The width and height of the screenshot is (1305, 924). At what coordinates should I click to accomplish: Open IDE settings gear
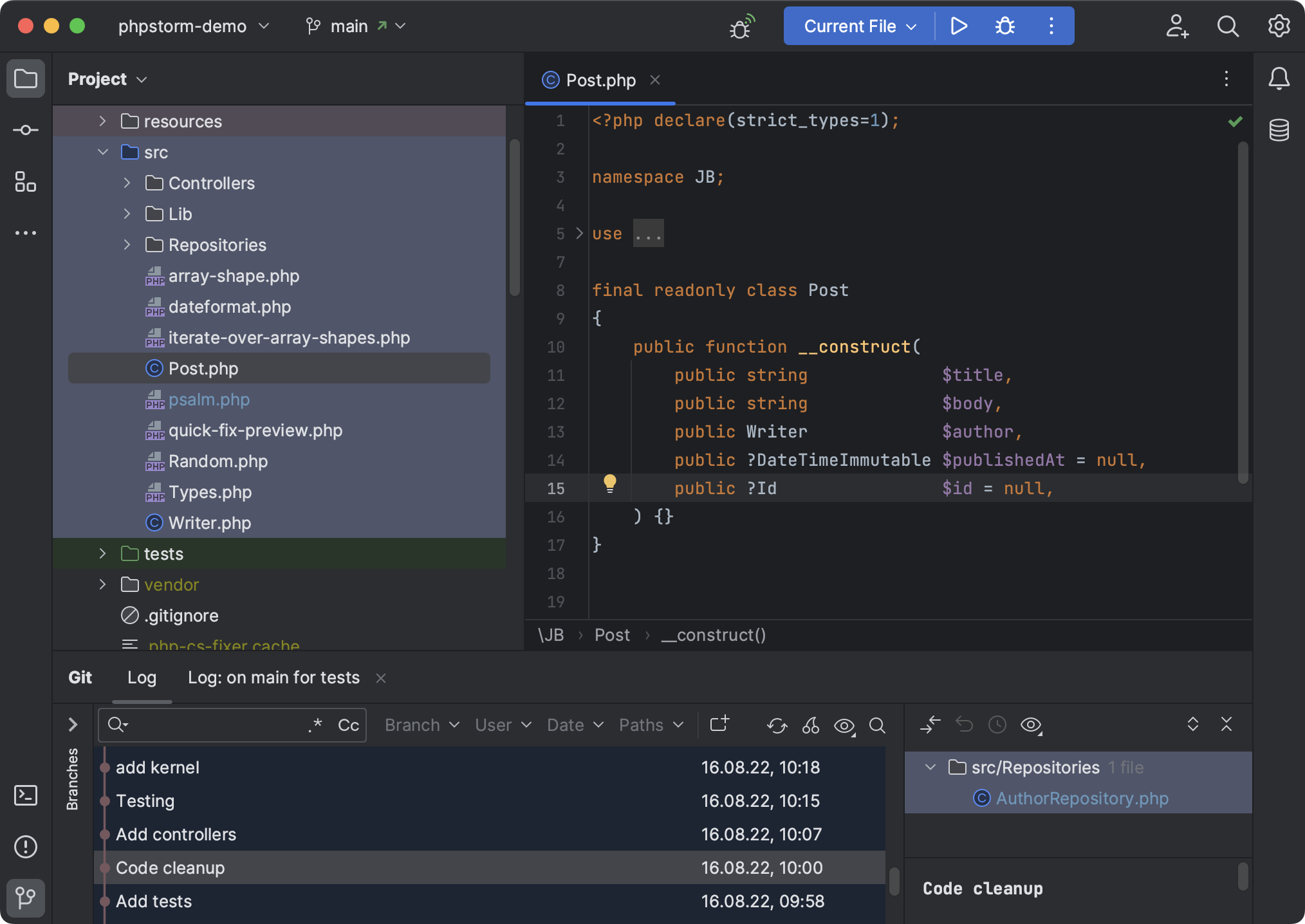point(1279,26)
